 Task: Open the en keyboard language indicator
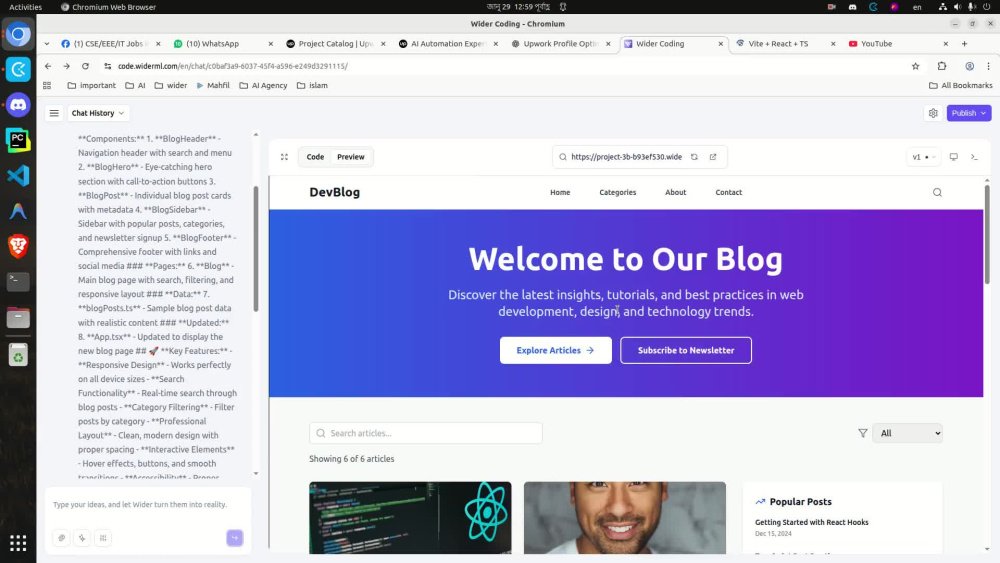pyautogui.click(x=917, y=7)
